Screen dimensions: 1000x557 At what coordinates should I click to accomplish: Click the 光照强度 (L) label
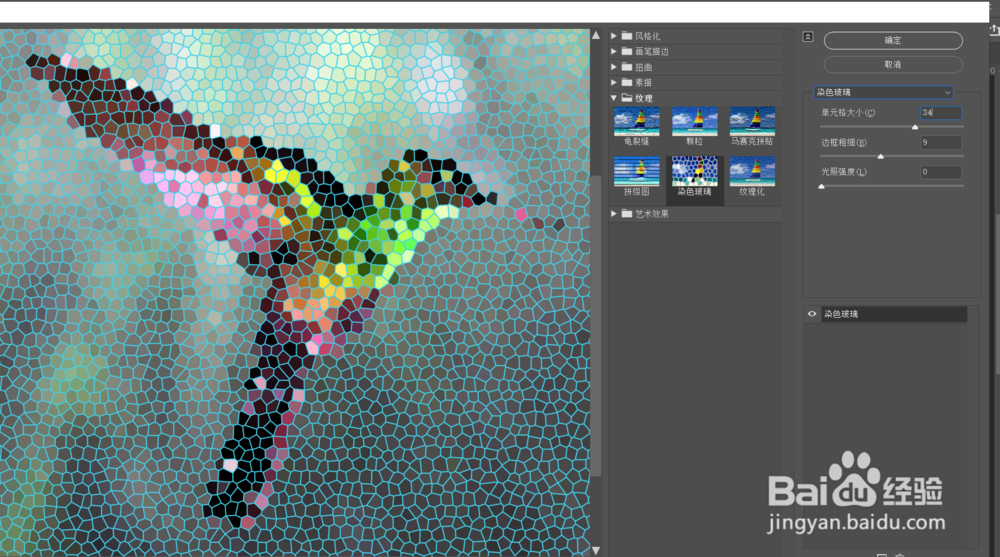click(843, 172)
